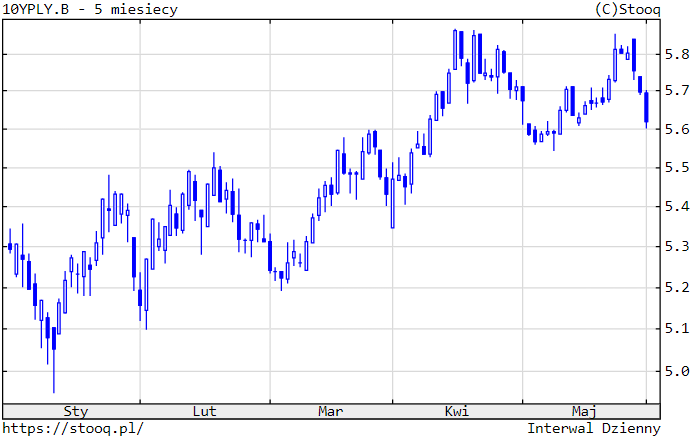The image size is (694, 439).
Task: Select the Maj month label
Action: coord(584,411)
